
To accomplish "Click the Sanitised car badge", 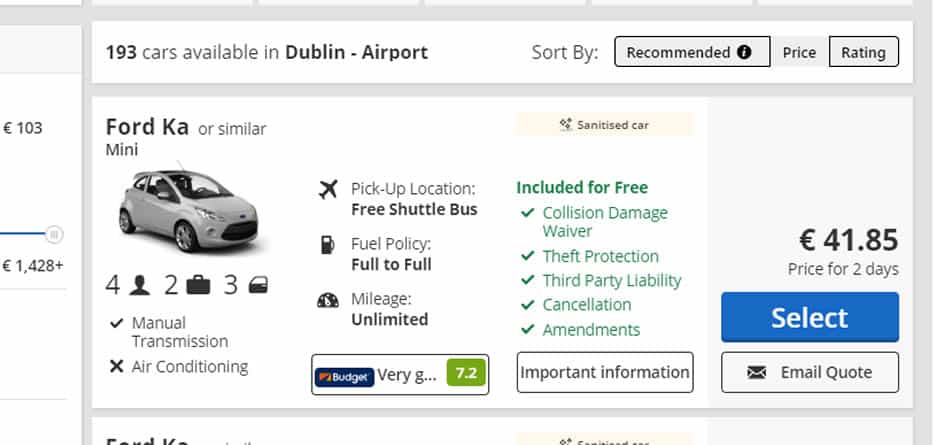I will (x=604, y=125).
